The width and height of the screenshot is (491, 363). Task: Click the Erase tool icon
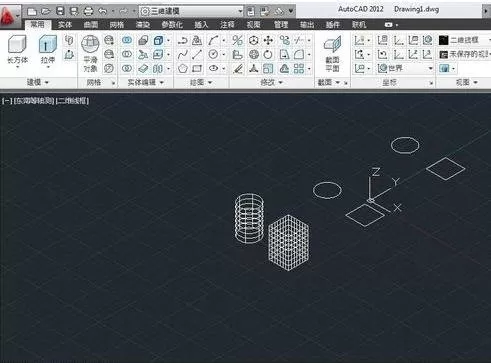(x=238, y=69)
